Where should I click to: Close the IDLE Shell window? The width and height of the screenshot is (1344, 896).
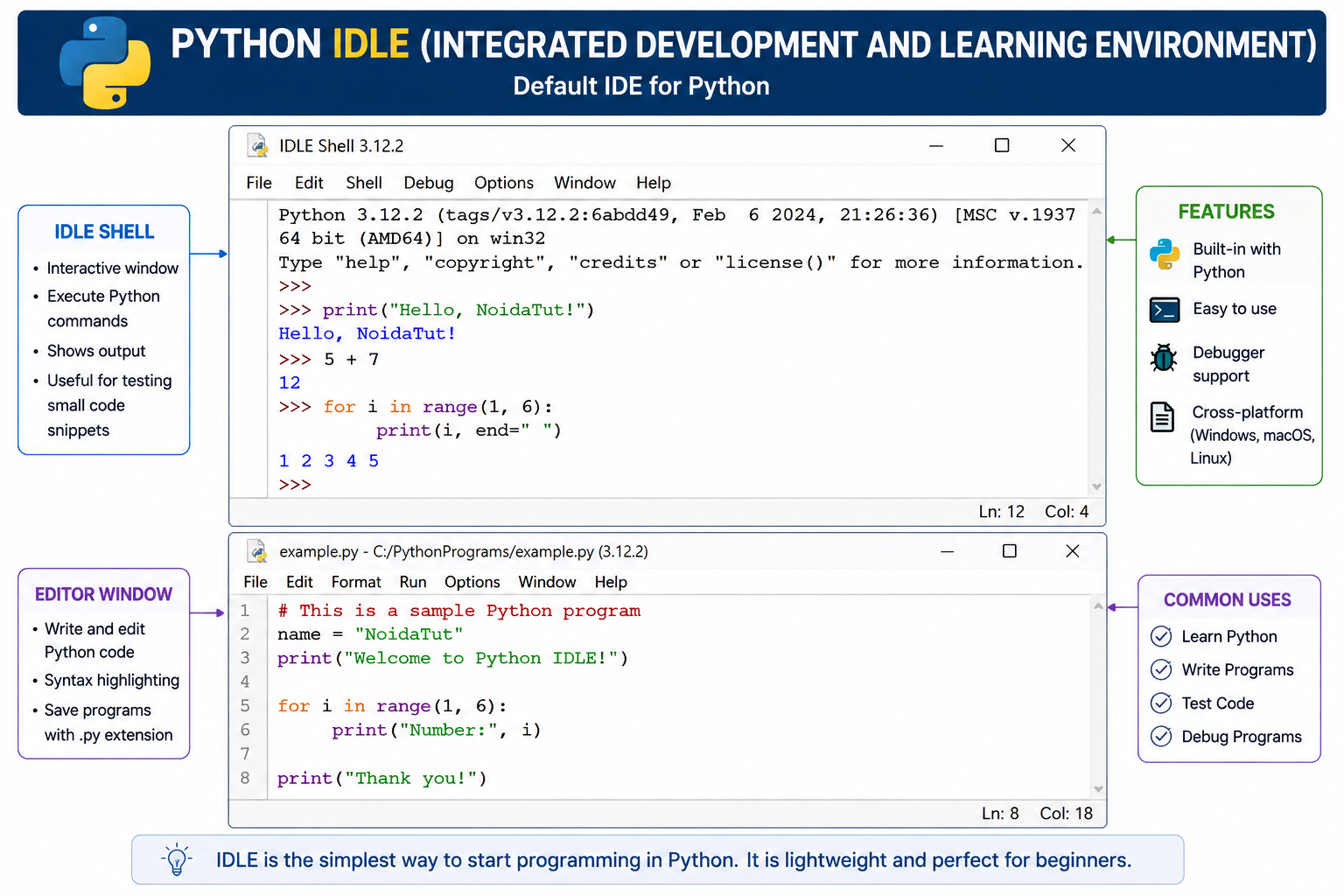1068,145
